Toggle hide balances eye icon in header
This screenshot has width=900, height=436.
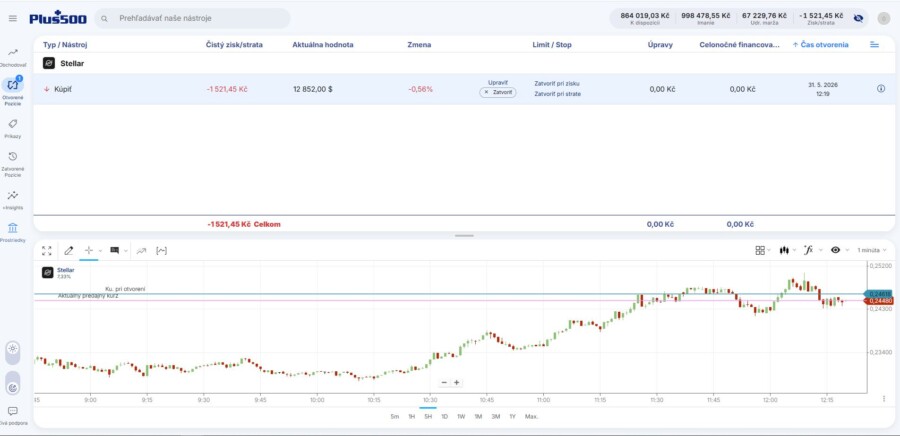pyautogui.click(x=858, y=18)
